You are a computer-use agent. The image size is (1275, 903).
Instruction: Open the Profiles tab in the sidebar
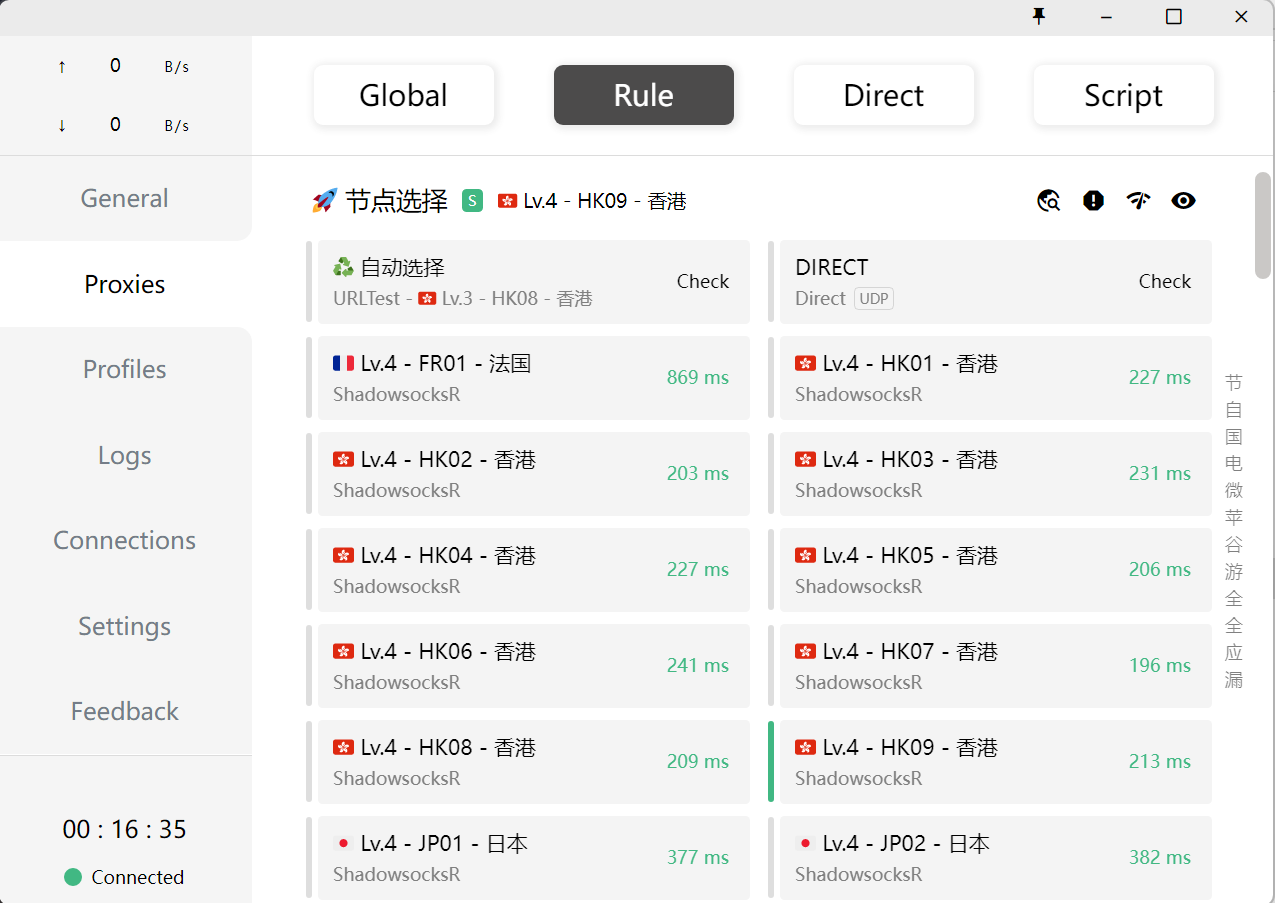pyautogui.click(x=125, y=369)
